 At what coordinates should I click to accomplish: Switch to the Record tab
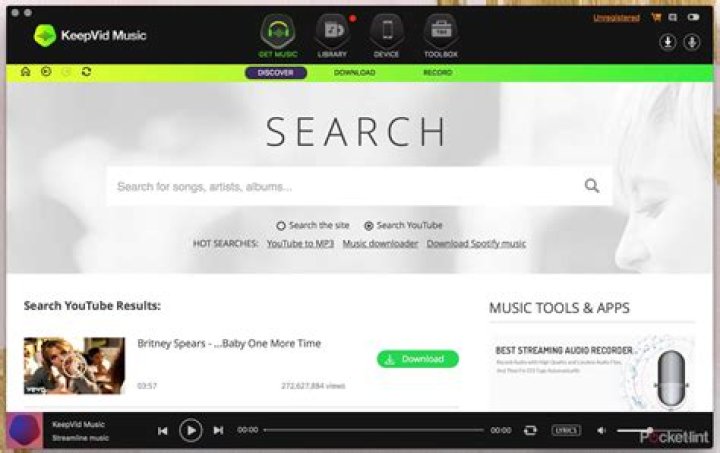(438, 73)
